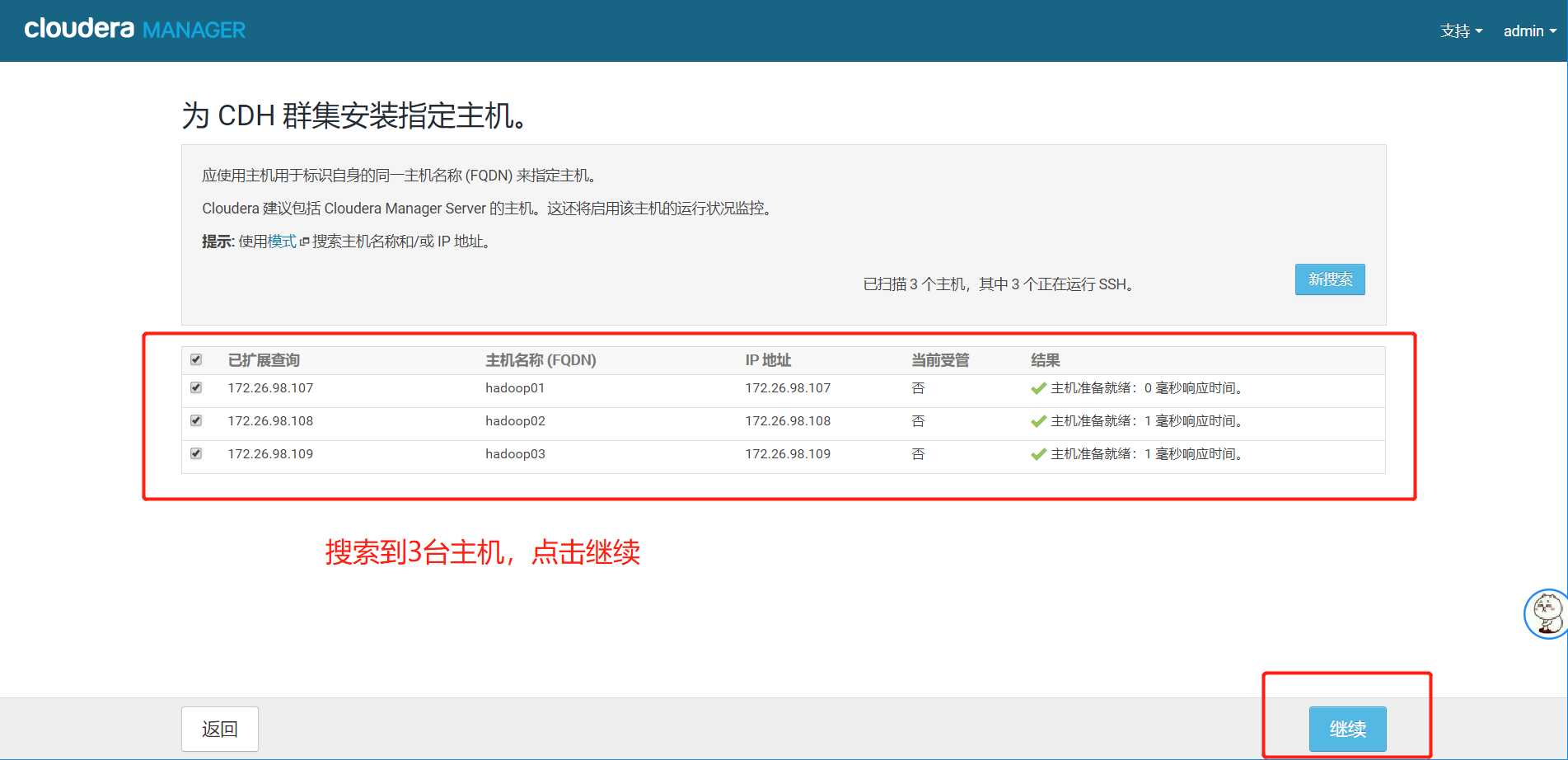This screenshot has height=760, width=1568.
Task: Toggle the select-all checkbox in the table header
Action: tap(196, 359)
